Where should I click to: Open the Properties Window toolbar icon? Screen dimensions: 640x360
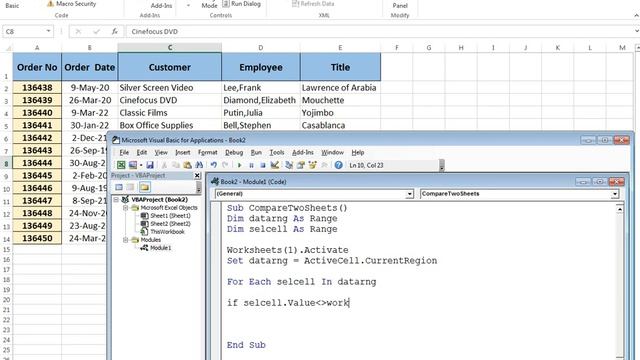click(301, 165)
